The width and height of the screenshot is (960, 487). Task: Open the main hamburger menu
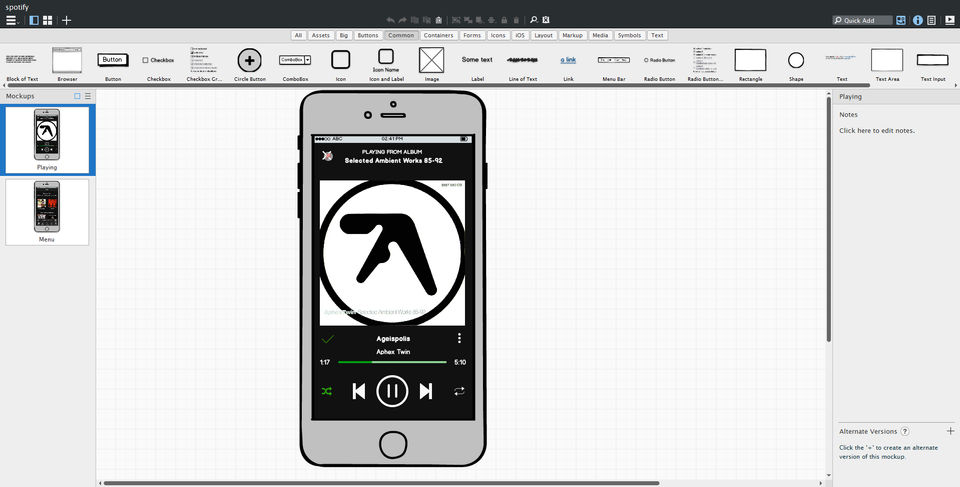click(11, 20)
